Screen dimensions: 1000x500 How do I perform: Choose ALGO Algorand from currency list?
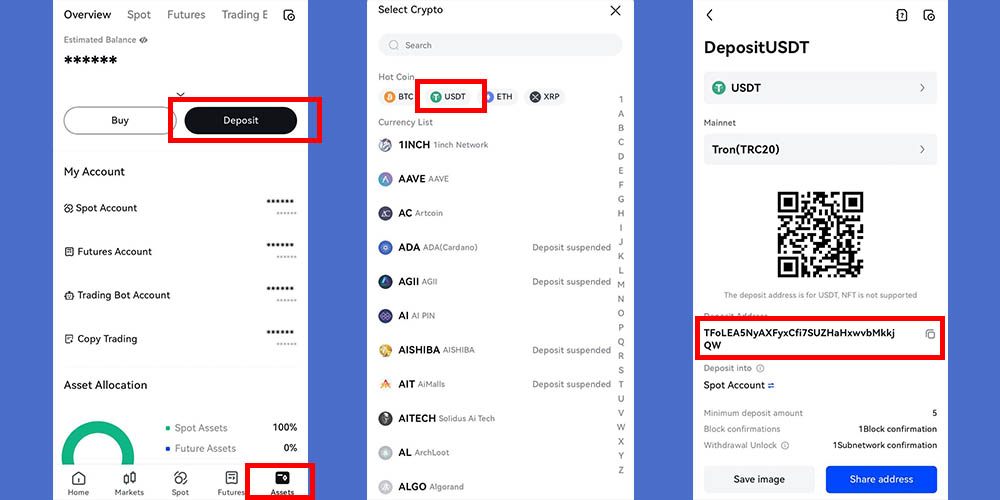[494, 487]
